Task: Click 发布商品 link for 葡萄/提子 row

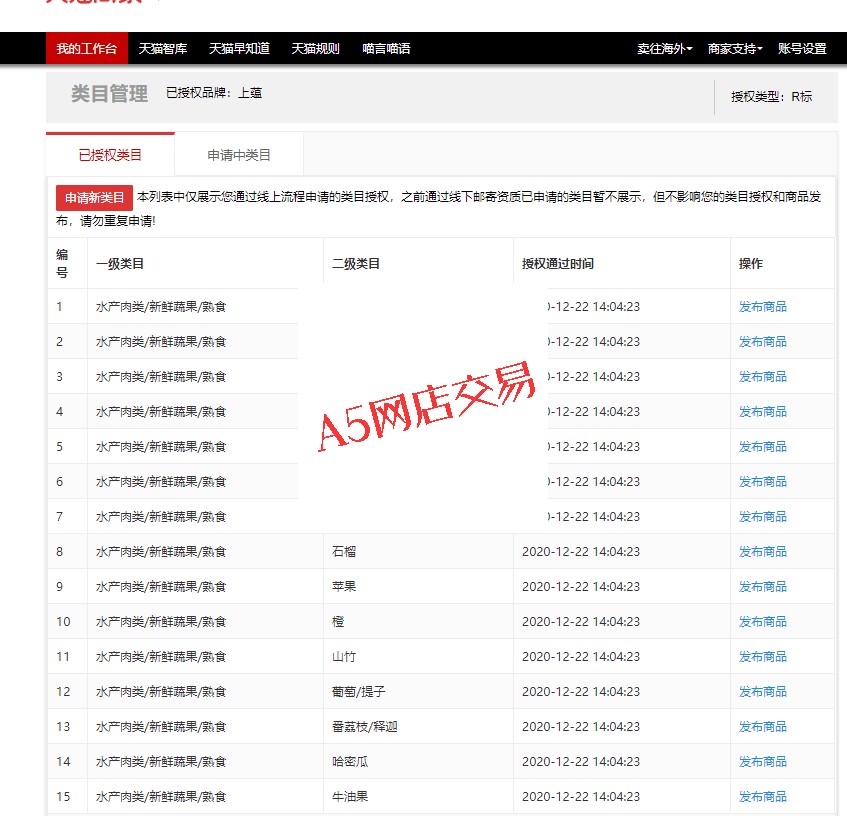Action: click(763, 692)
